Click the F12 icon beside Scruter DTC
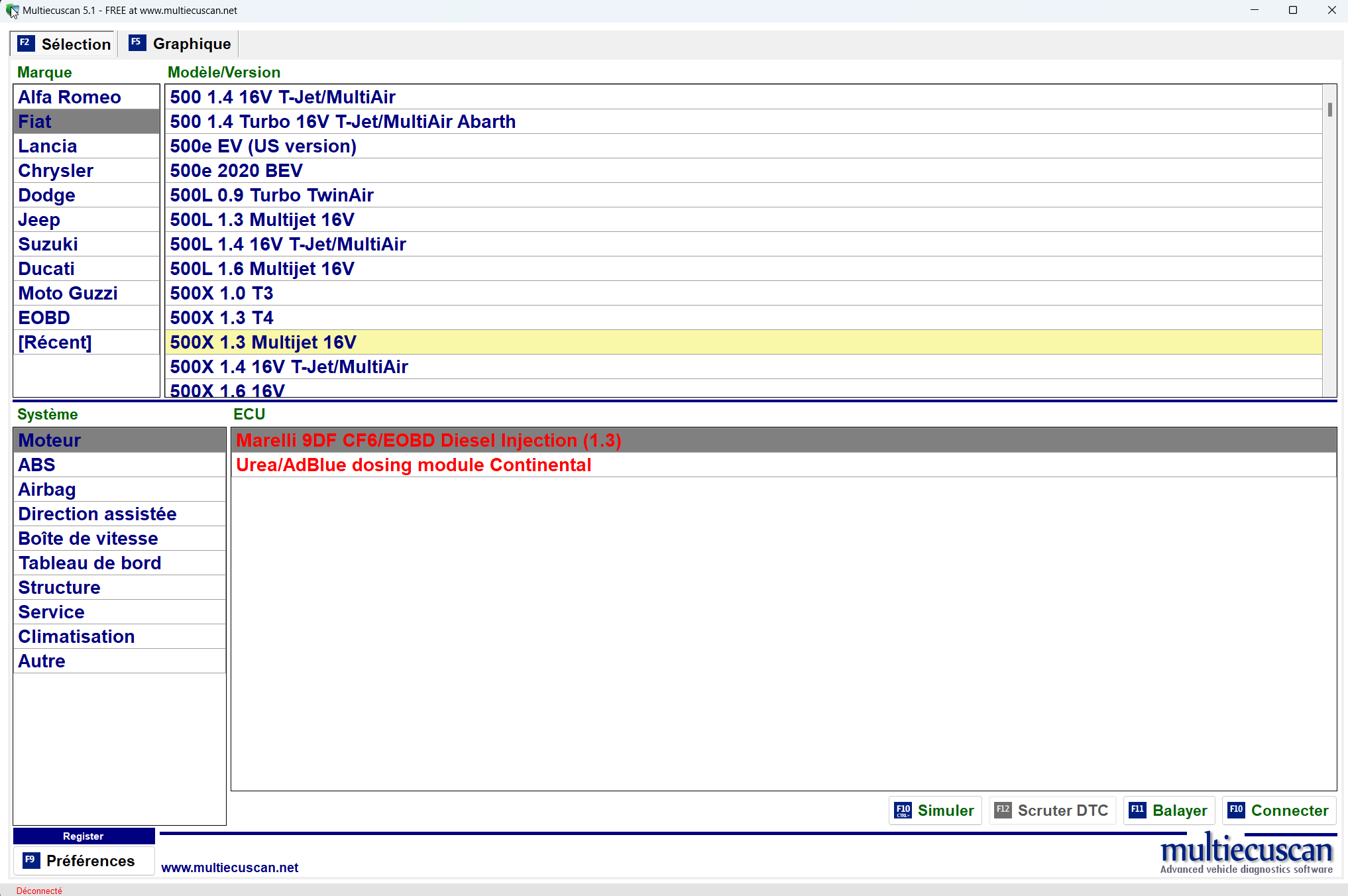Image resolution: width=1348 pixels, height=896 pixels. coord(1003,810)
